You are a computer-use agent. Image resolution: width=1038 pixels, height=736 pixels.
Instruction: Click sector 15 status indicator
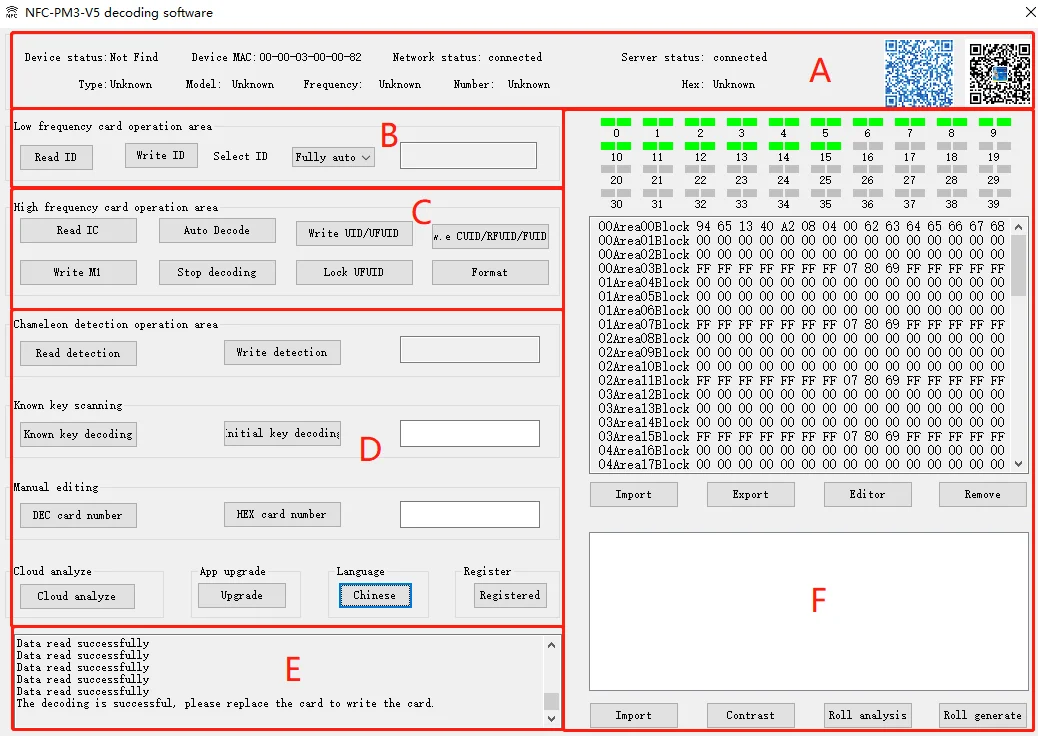pos(826,146)
